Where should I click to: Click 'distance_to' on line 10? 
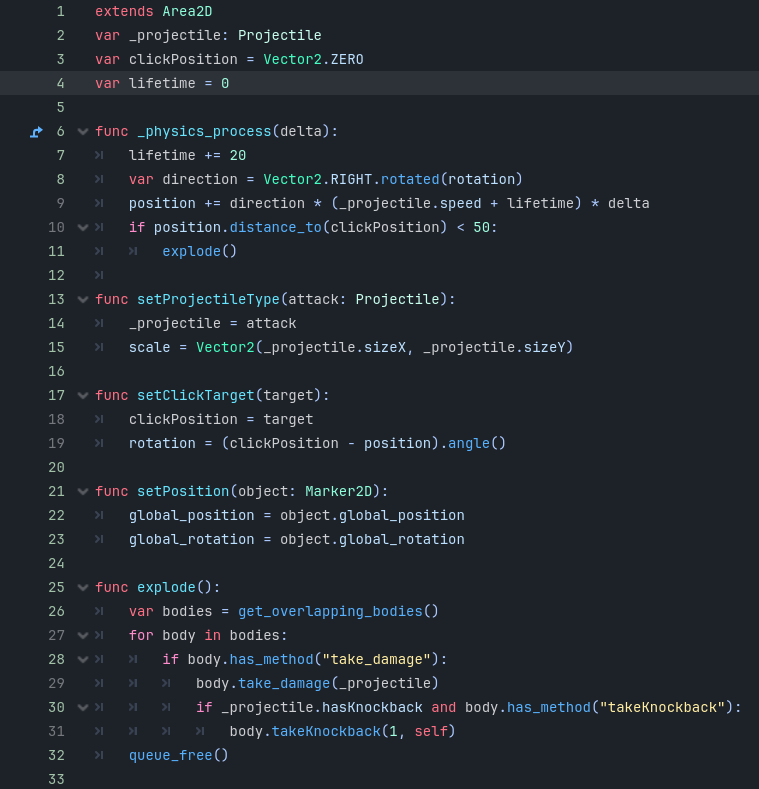(275, 227)
